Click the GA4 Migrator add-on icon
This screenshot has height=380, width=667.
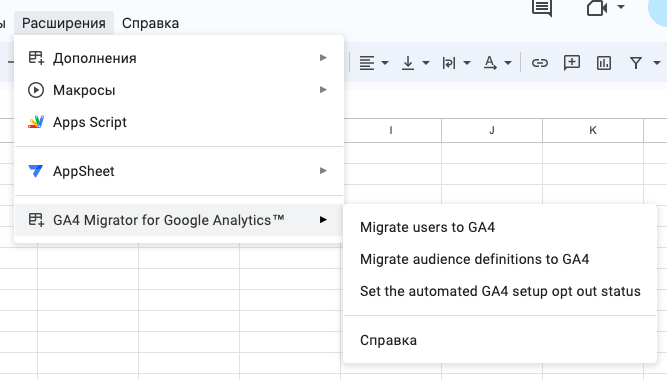pyautogui.click(x=36, y=220)
